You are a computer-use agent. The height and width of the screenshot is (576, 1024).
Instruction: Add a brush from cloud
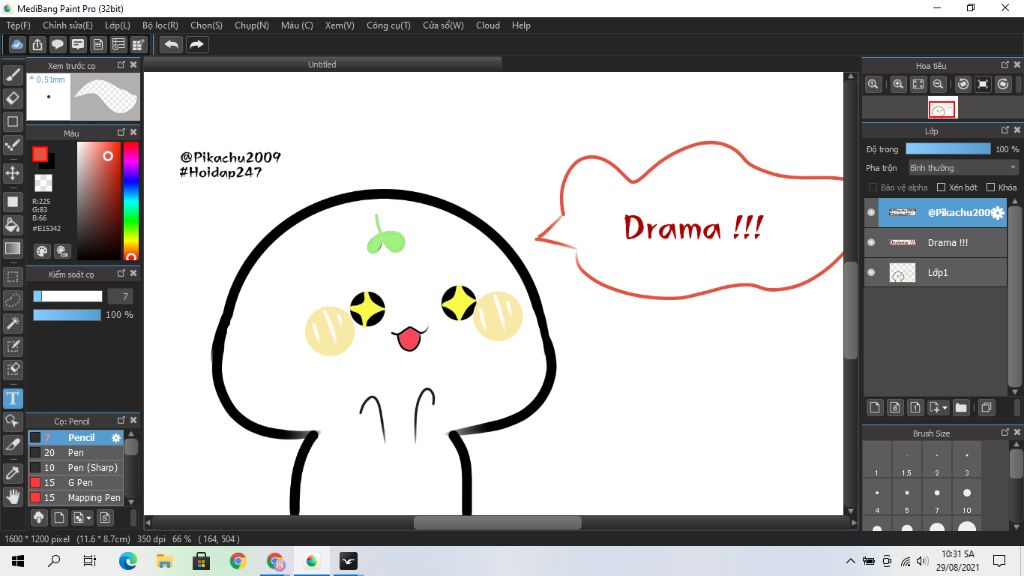pos(39,518)
